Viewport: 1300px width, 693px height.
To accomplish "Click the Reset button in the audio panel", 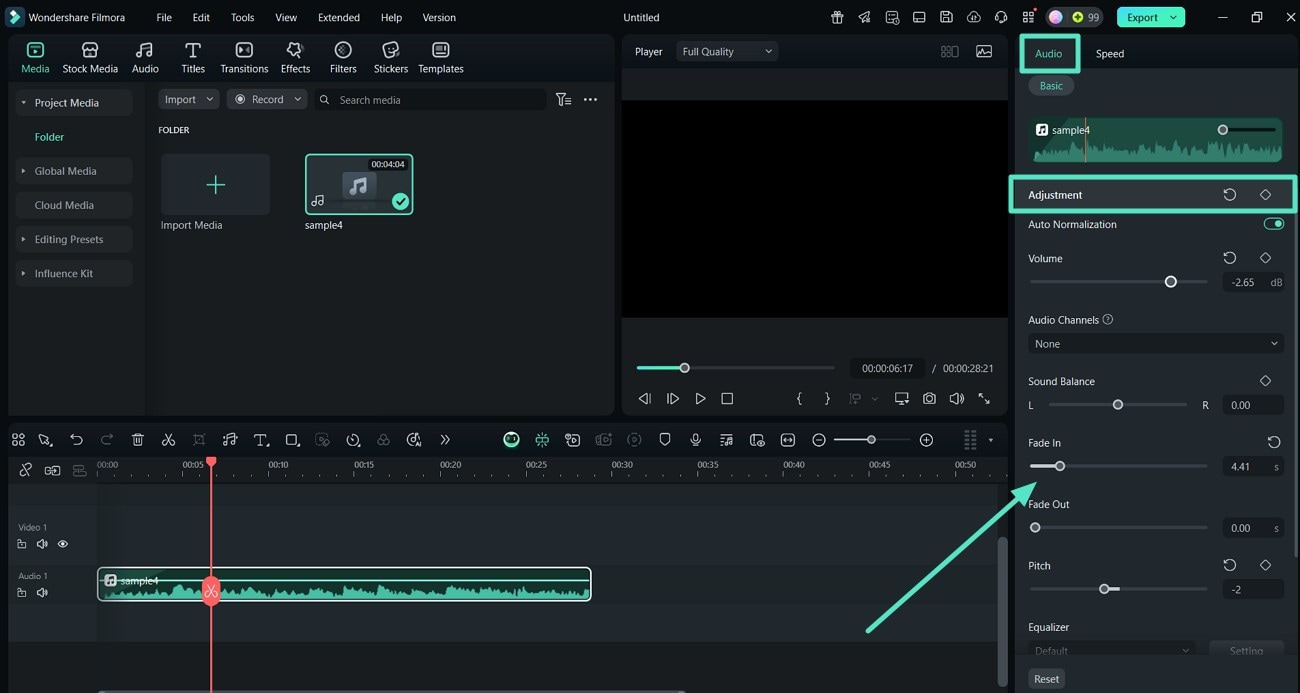I will click(1046, 679).
